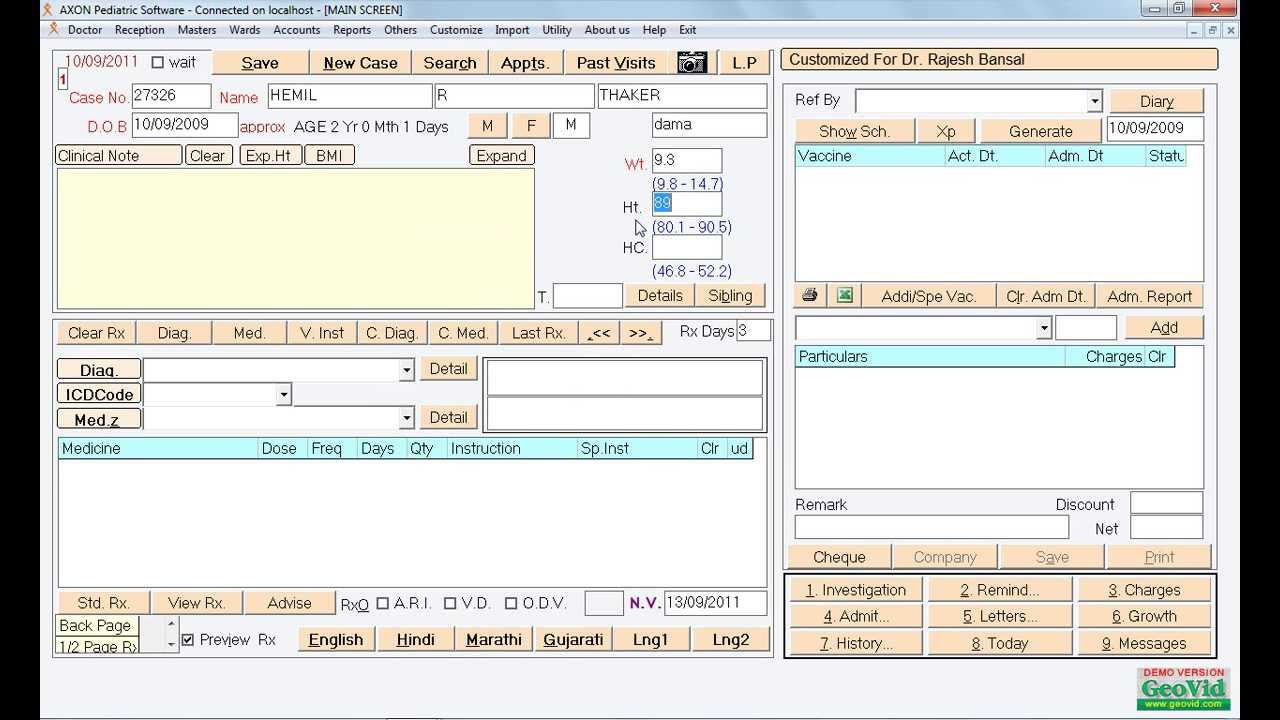Expand the Med.z combo box arrow

tap(406, 418)
